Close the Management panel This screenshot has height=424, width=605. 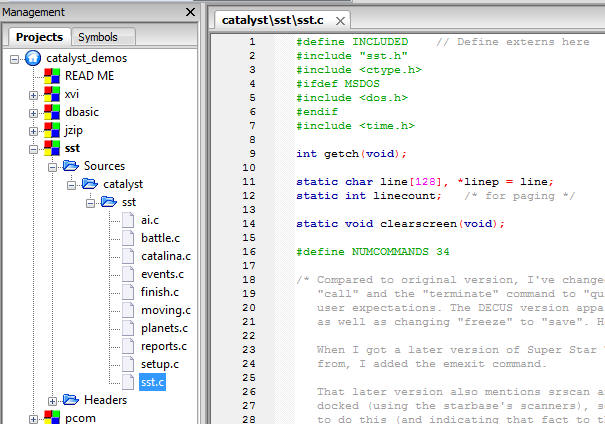coord(190,12)
